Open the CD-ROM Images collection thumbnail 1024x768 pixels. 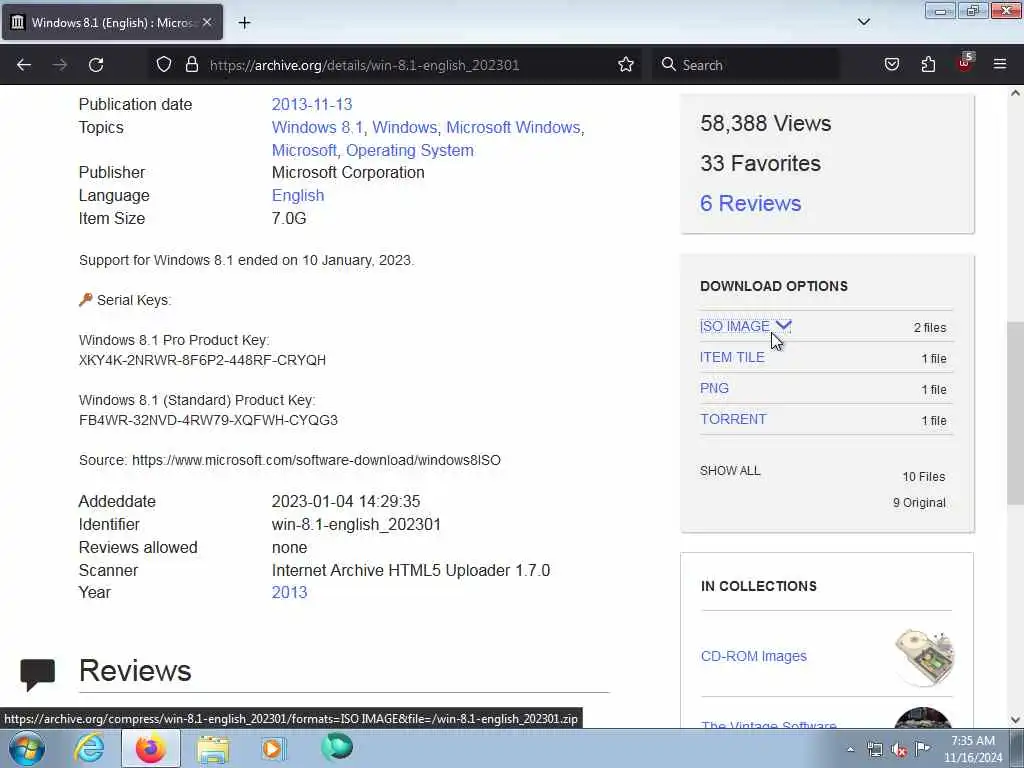pos(924,657)
